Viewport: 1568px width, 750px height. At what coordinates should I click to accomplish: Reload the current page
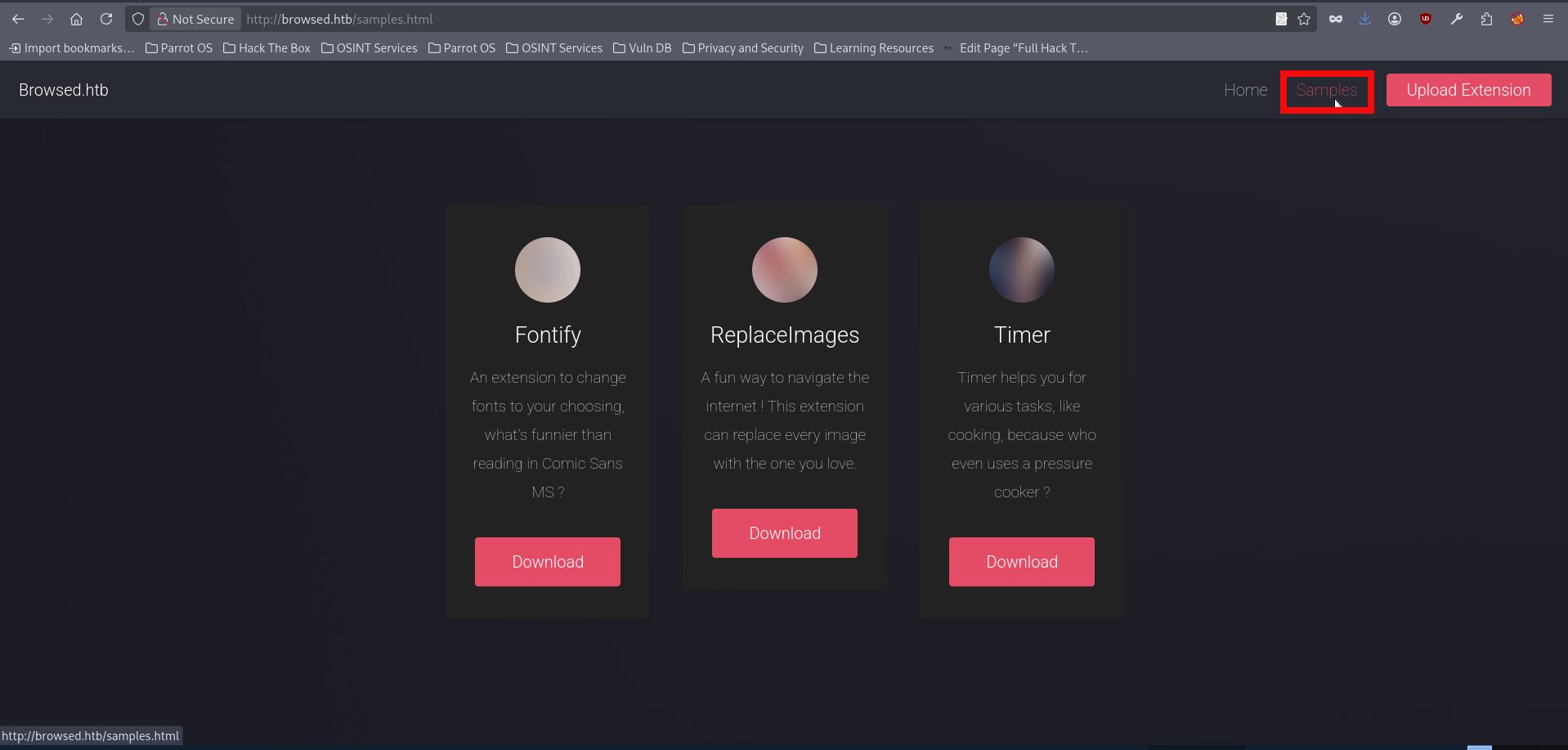tap(106, 19)
